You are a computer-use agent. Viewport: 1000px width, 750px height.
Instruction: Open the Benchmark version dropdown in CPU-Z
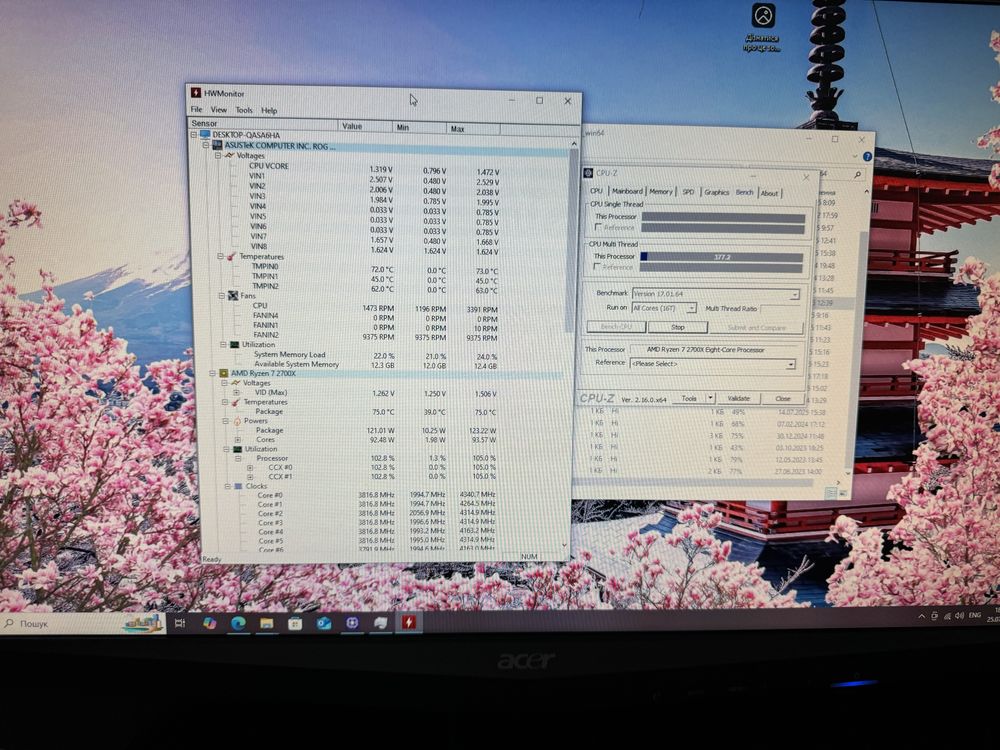(795, 295)
